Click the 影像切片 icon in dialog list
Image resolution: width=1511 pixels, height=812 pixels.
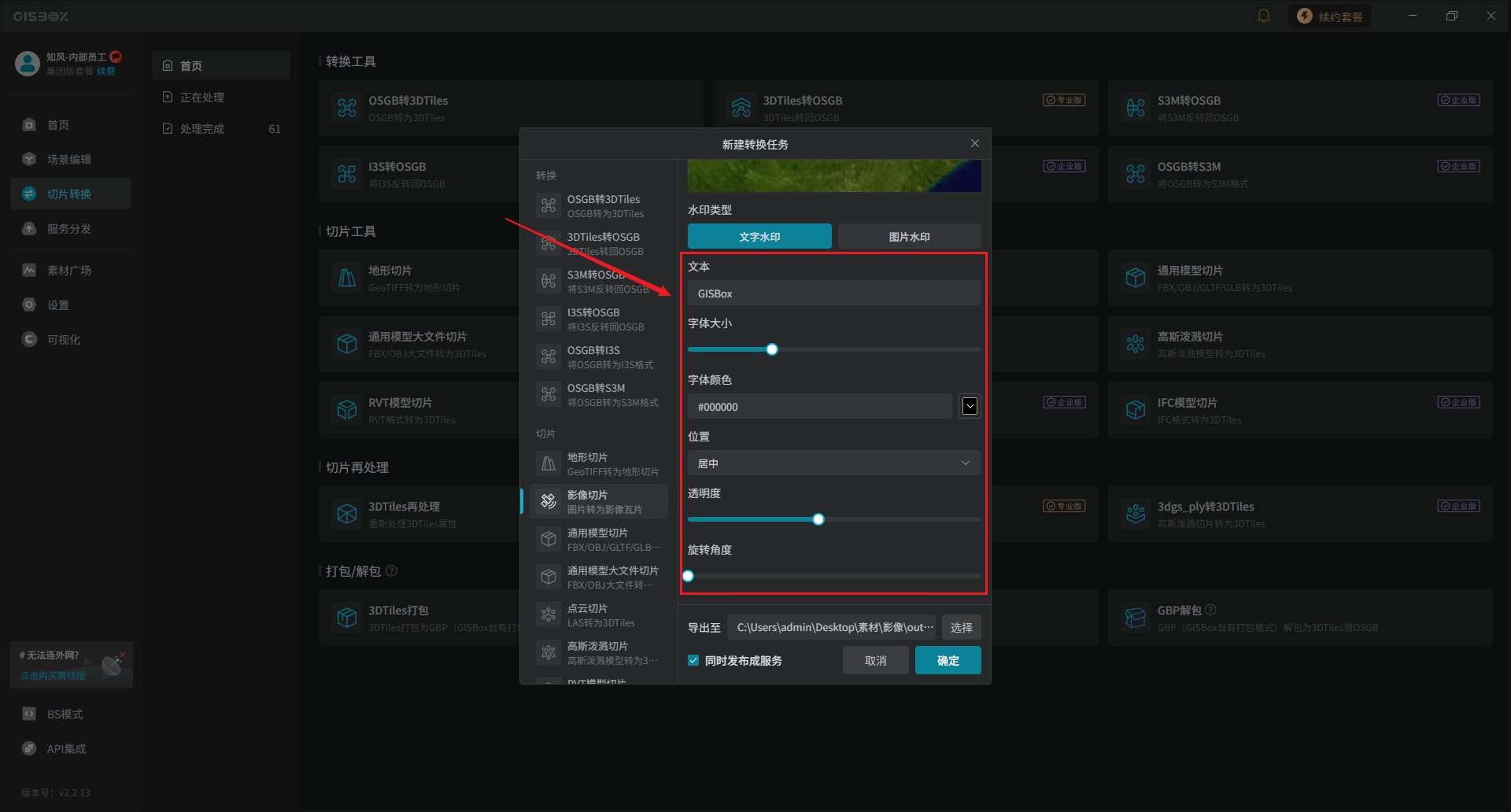coord(549,502)
